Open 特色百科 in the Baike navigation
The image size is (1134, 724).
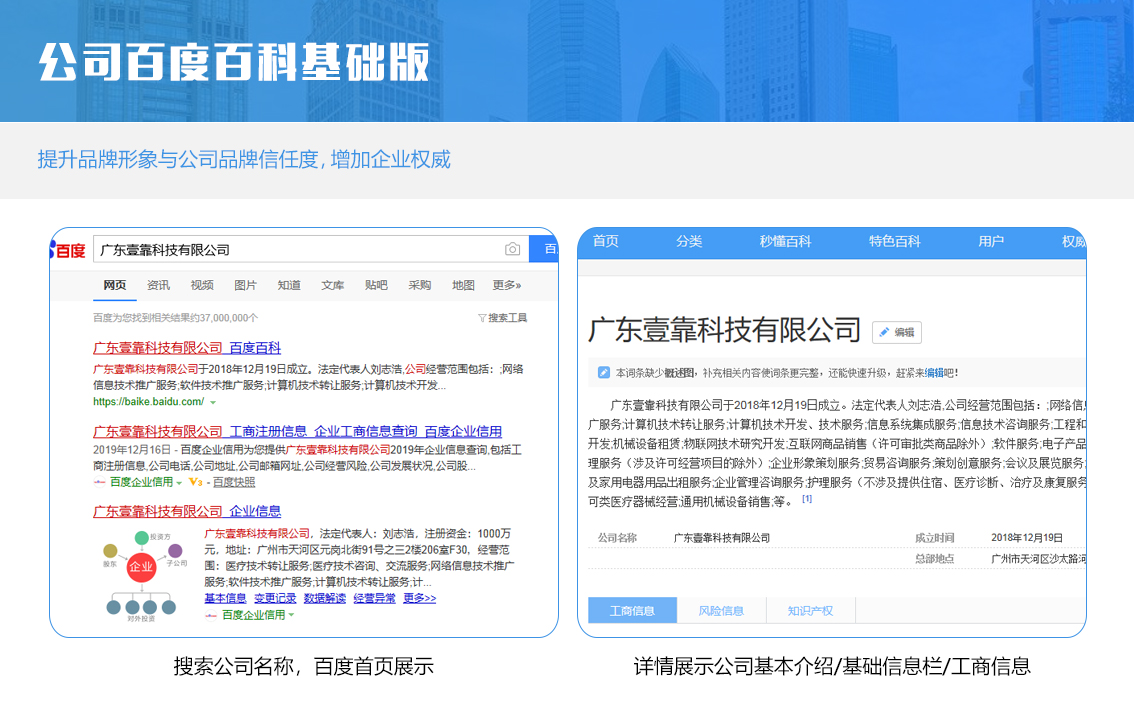(x=895, y=241)
